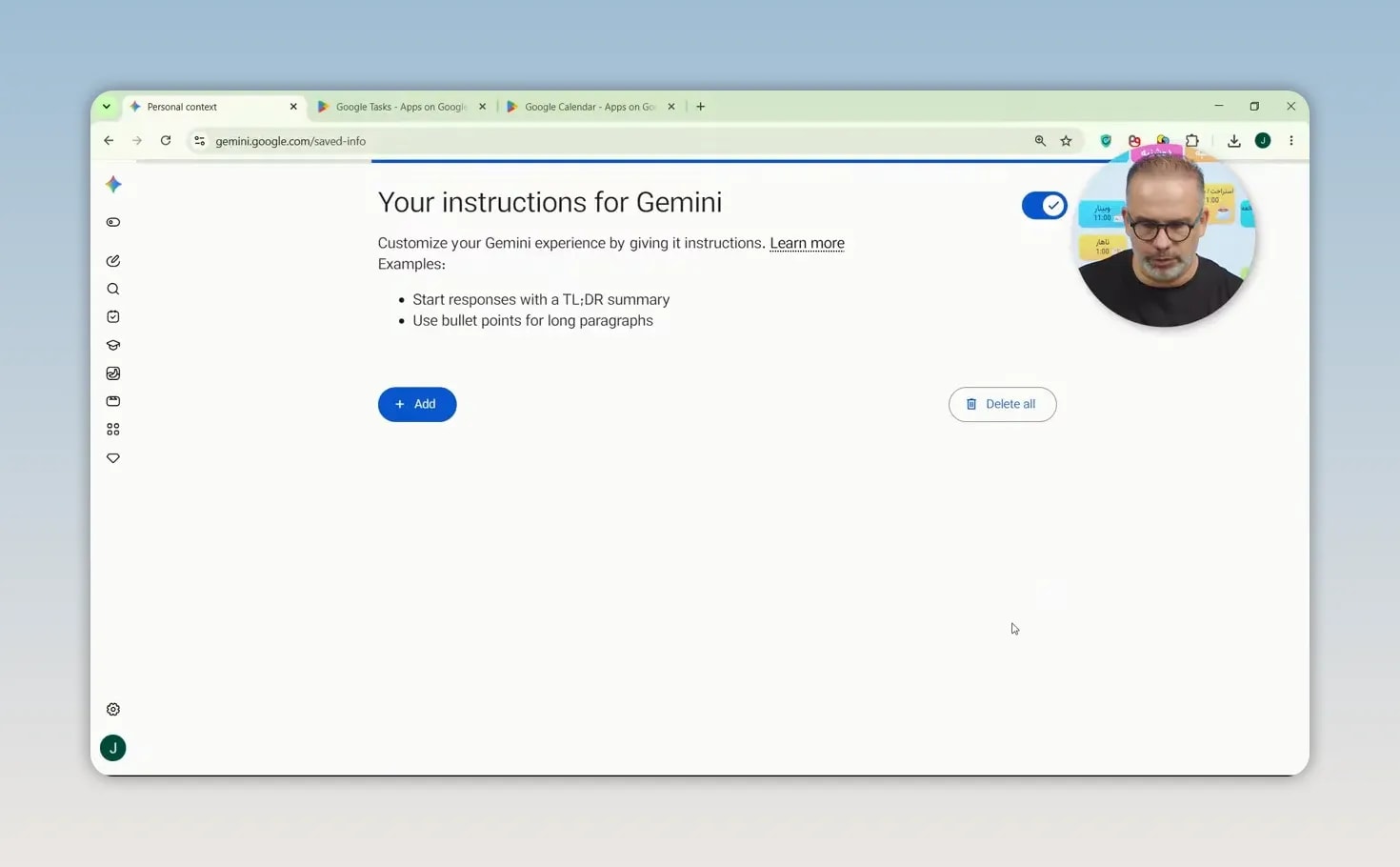1400x867 pixels.
Task: Toggle off the Gemini instructions switch
Action: [x=1045, y=206]
